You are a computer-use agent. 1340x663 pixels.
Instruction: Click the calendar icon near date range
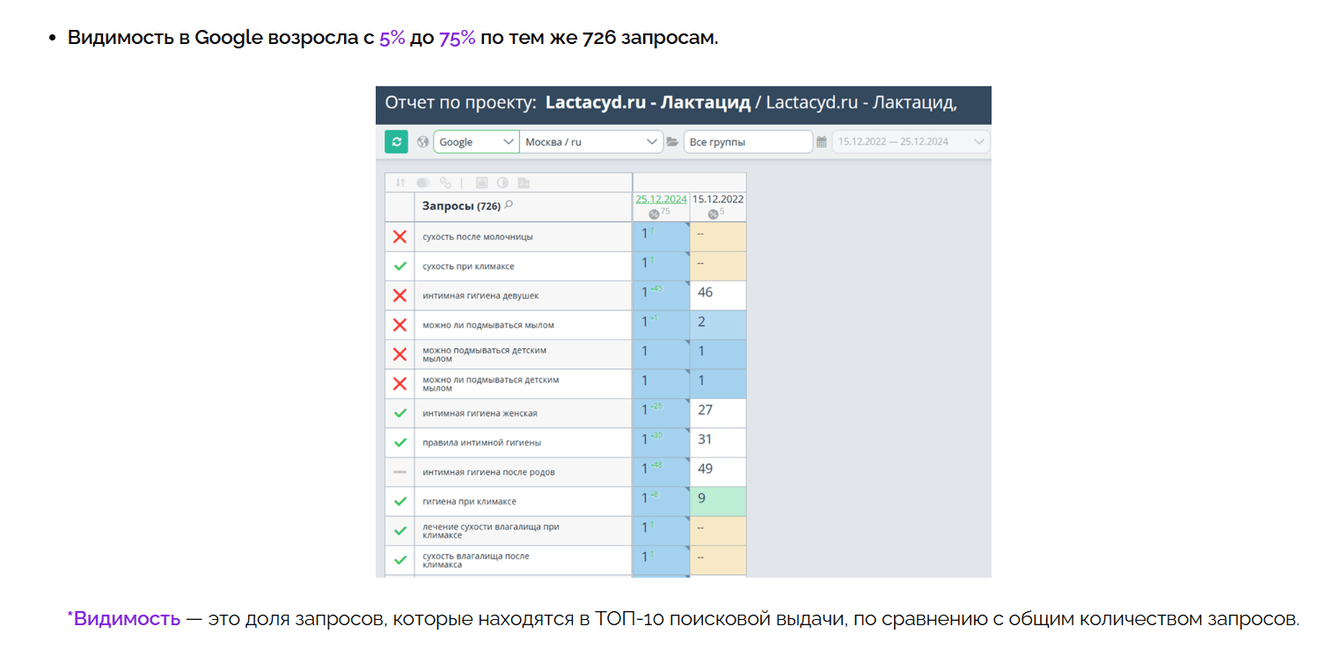tap(822, 142)
